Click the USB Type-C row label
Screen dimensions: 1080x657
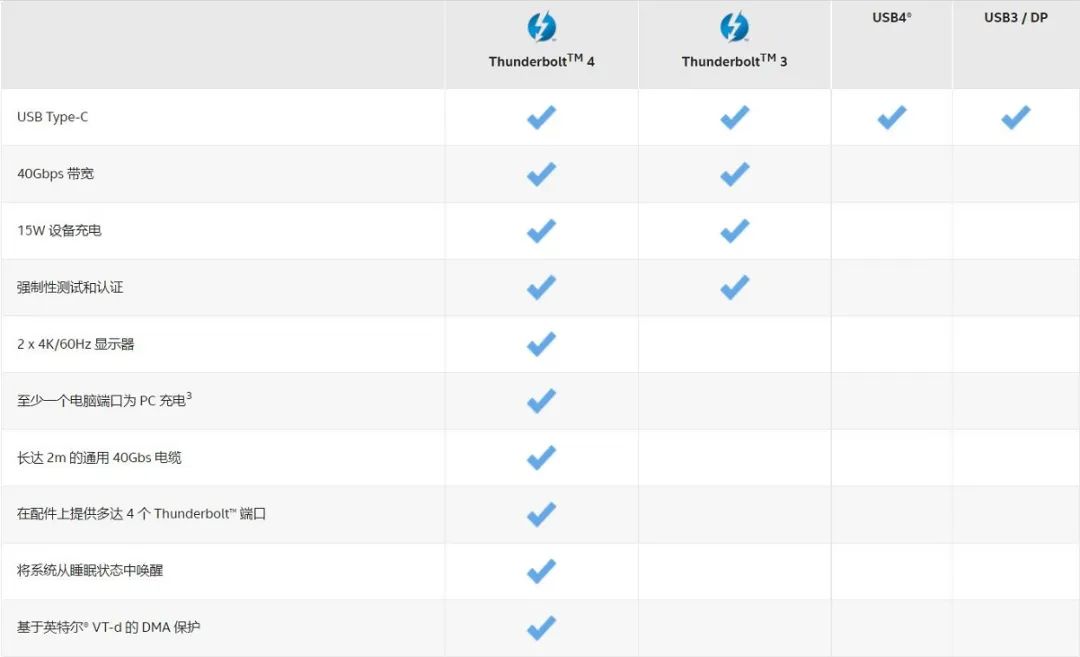coord(52,117)
